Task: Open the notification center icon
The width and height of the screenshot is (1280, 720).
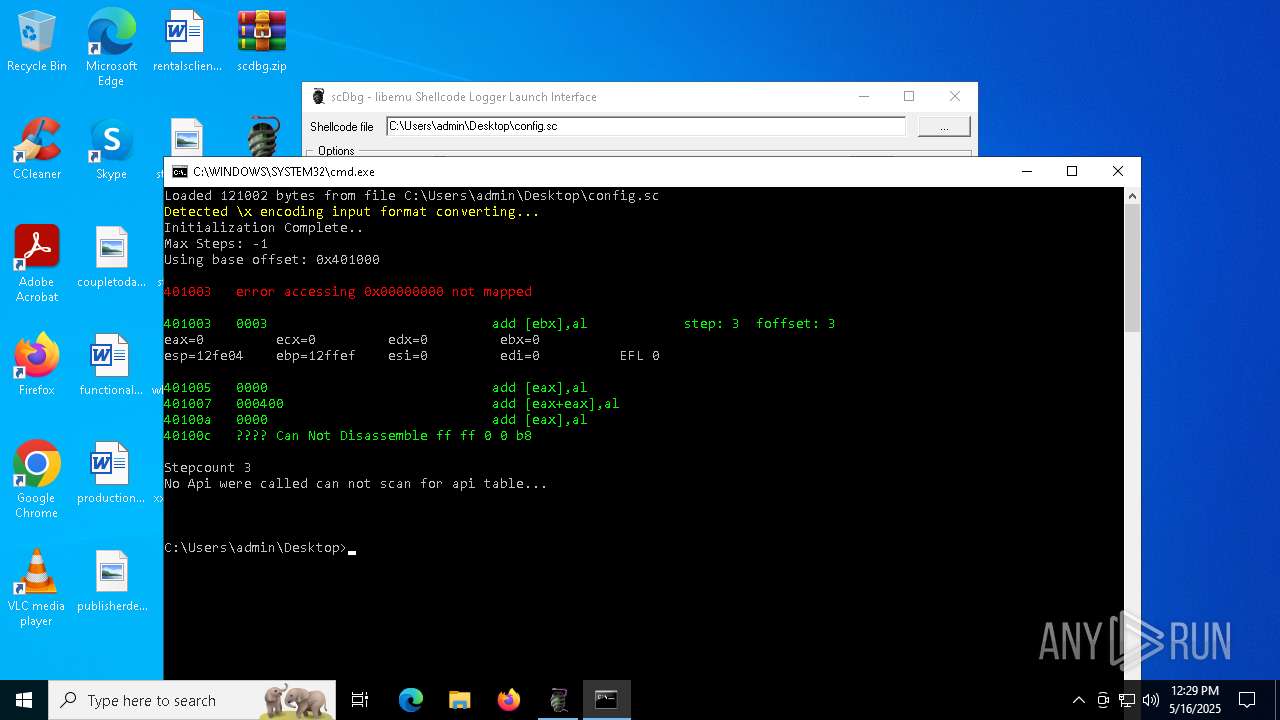Action: [x=1247, y=700]
